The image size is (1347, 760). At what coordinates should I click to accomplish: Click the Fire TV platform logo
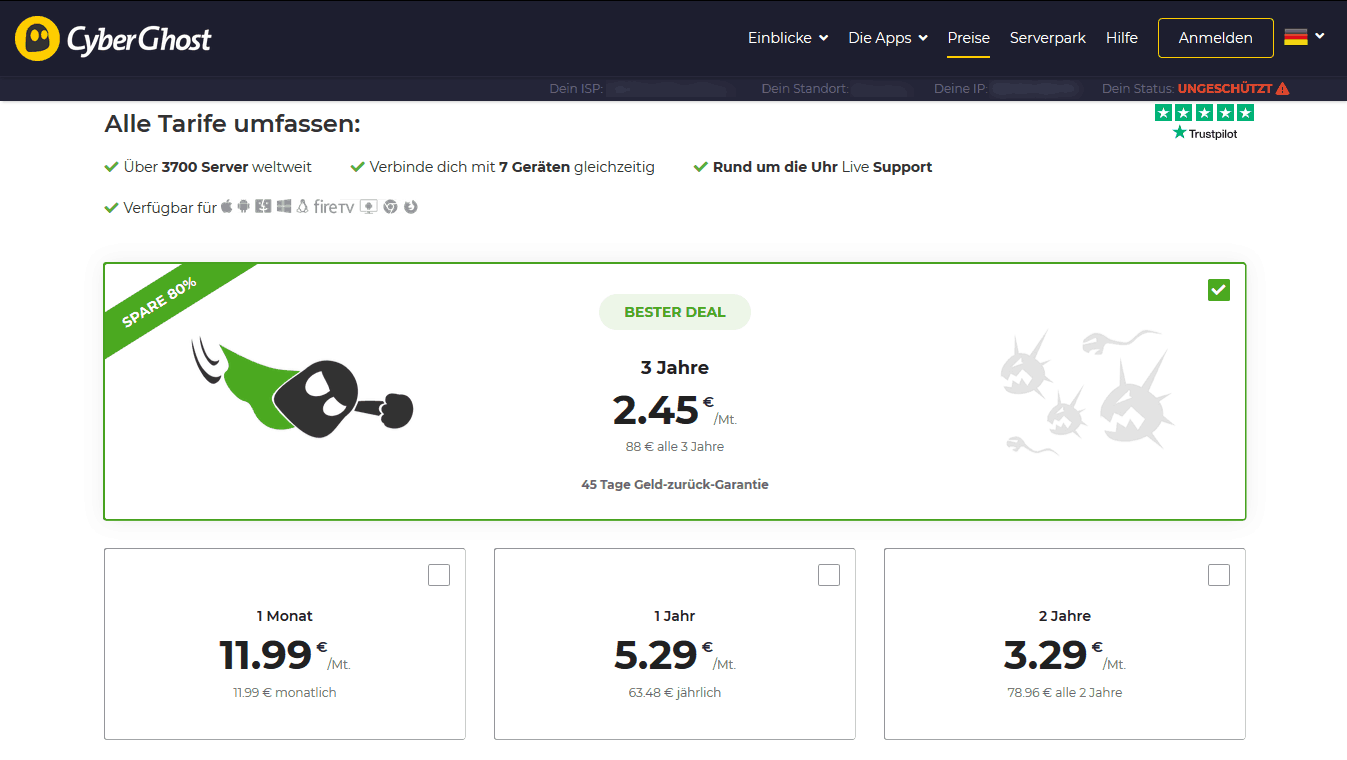tap(334, 207)
